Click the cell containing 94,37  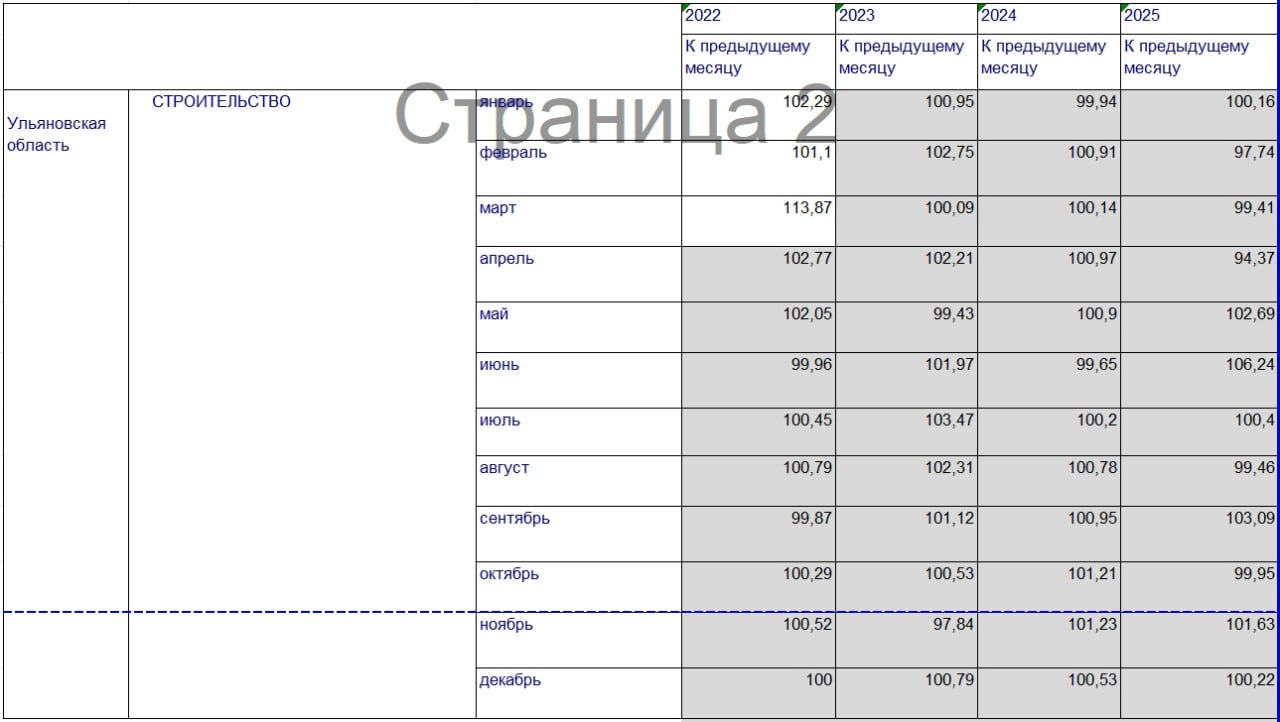pos(1198,272)
